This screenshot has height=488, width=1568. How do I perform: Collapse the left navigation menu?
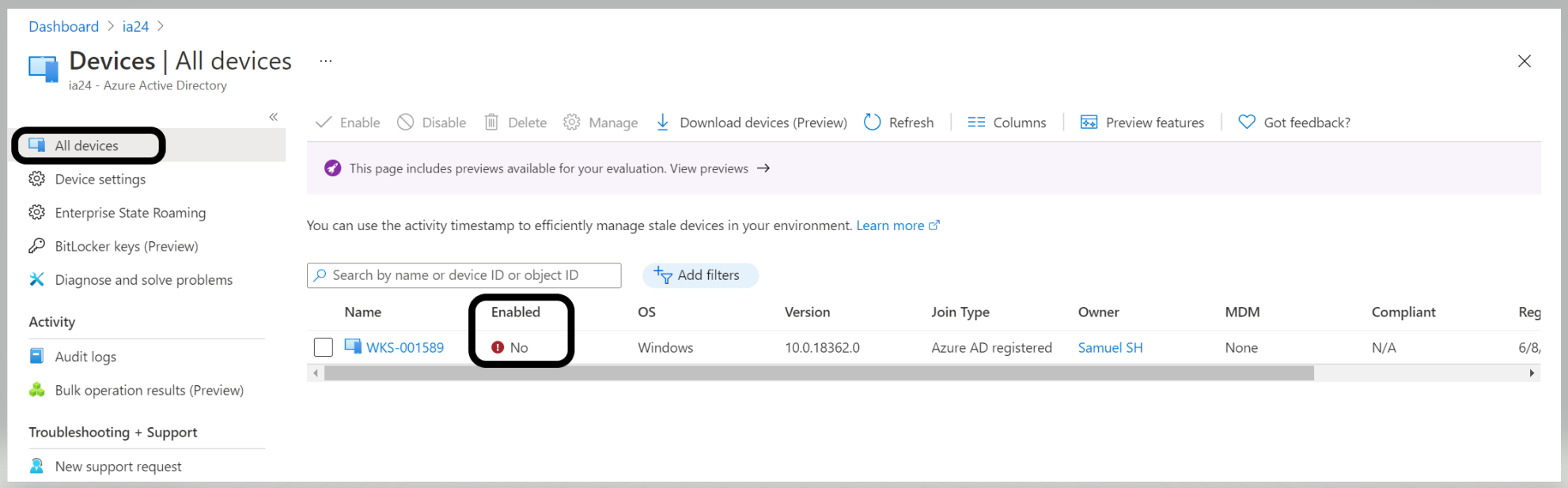click(274, 117)
